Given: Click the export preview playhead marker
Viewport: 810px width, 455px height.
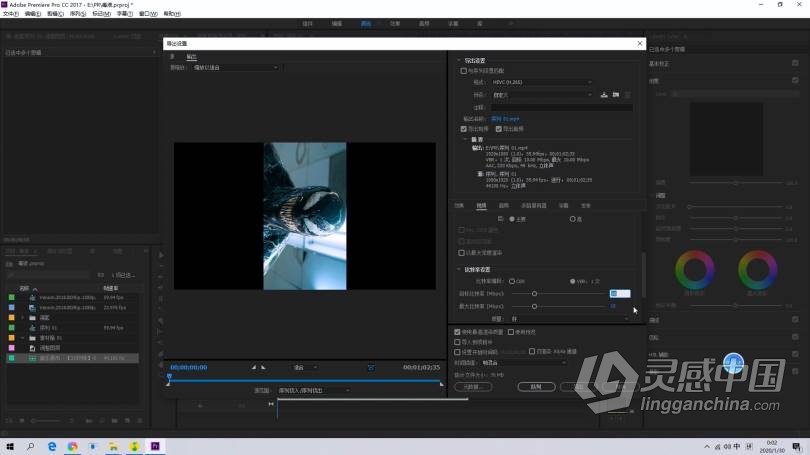Looking at the screenshot, I should tap(169, 376).
